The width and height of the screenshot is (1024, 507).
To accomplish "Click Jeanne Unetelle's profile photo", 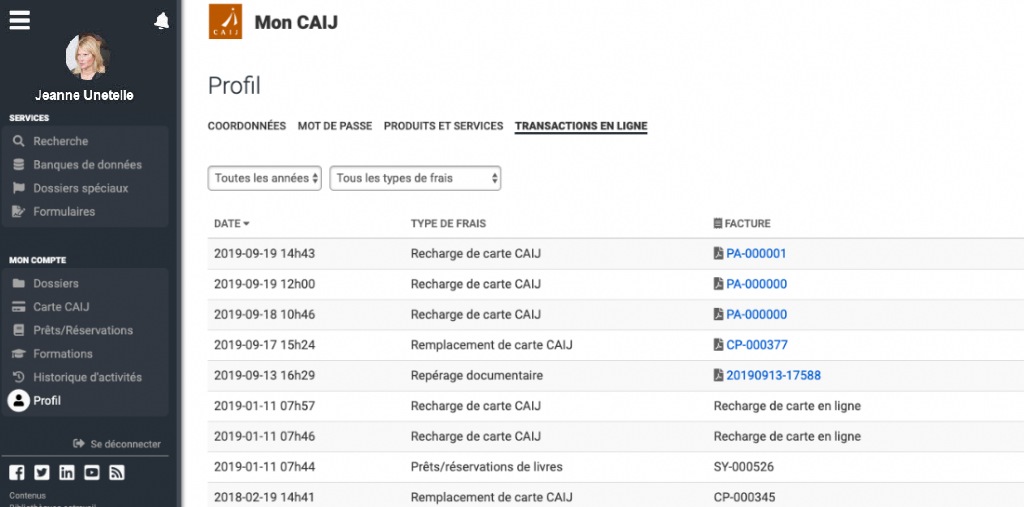I will click(87, 56).
